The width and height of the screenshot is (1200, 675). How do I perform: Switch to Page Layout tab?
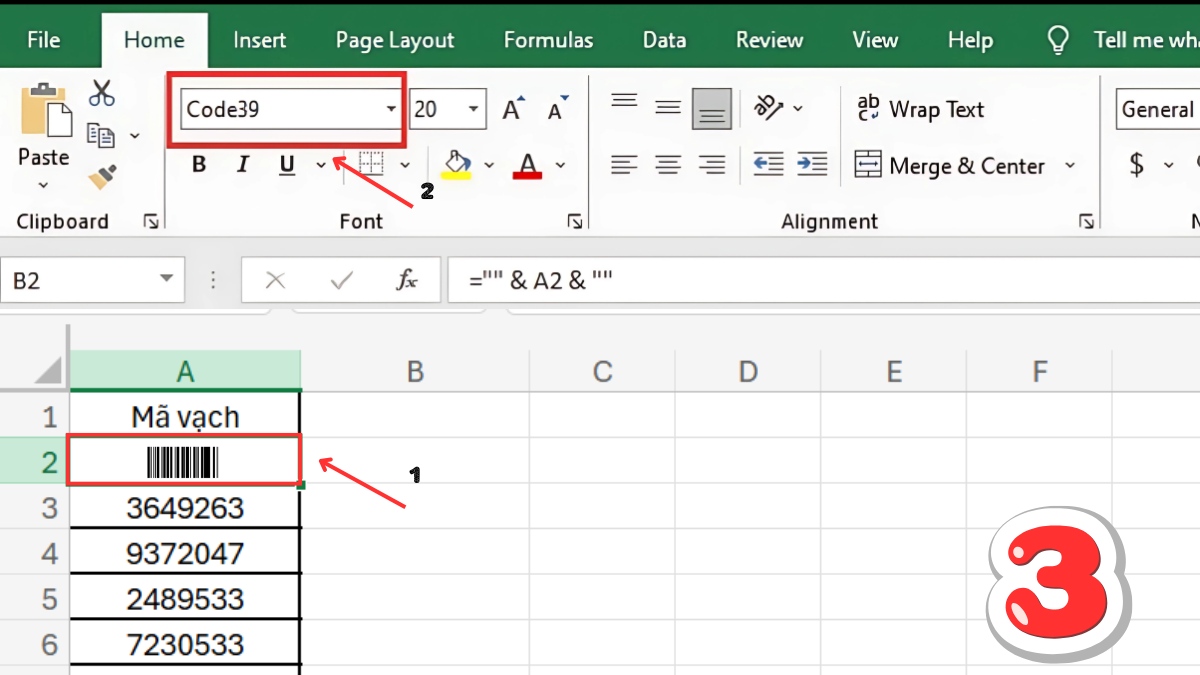point(395,40)
